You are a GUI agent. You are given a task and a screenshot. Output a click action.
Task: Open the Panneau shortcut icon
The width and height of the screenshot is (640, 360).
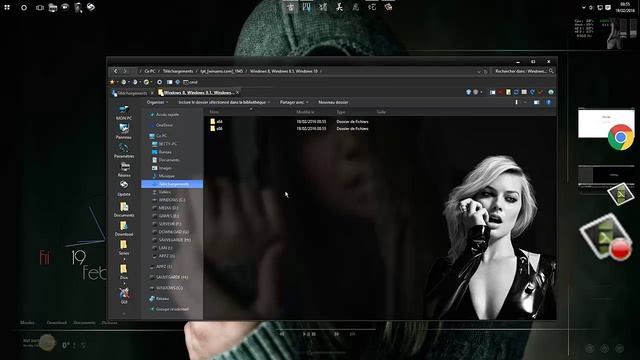tap(124, 131)
